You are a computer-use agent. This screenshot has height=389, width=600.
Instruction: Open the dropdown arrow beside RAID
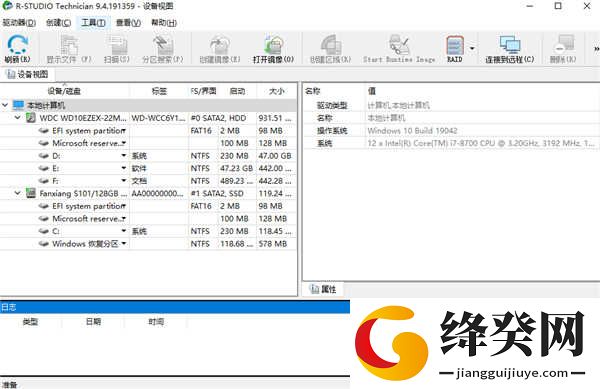pos(472,49)
